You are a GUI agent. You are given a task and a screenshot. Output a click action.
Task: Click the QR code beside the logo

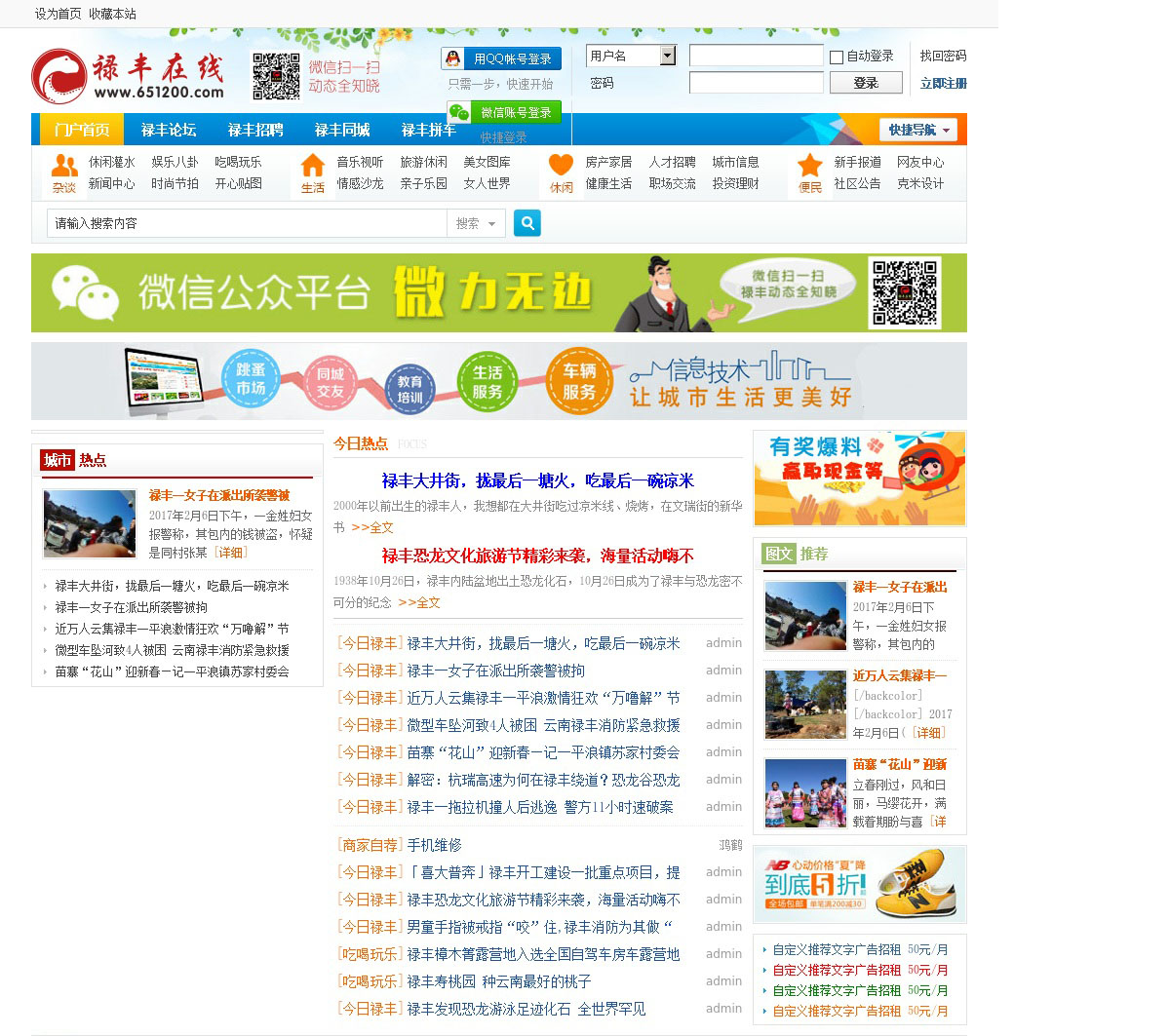pos(276,76)
